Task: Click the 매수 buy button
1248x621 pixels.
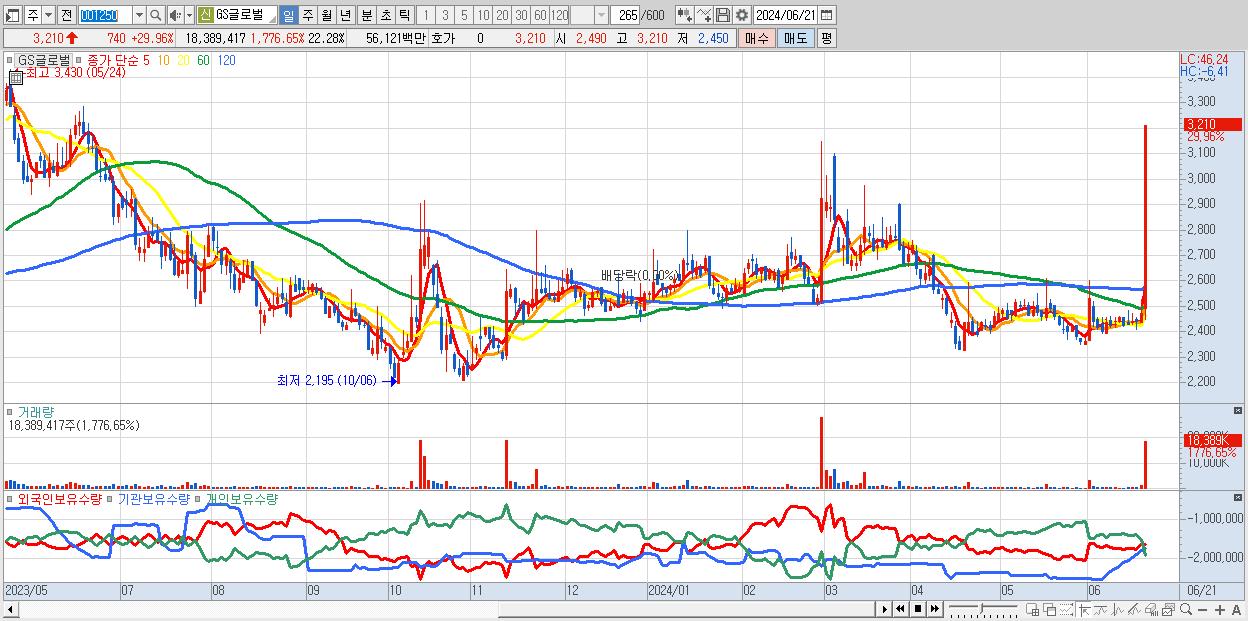Action: click(757, 38)
